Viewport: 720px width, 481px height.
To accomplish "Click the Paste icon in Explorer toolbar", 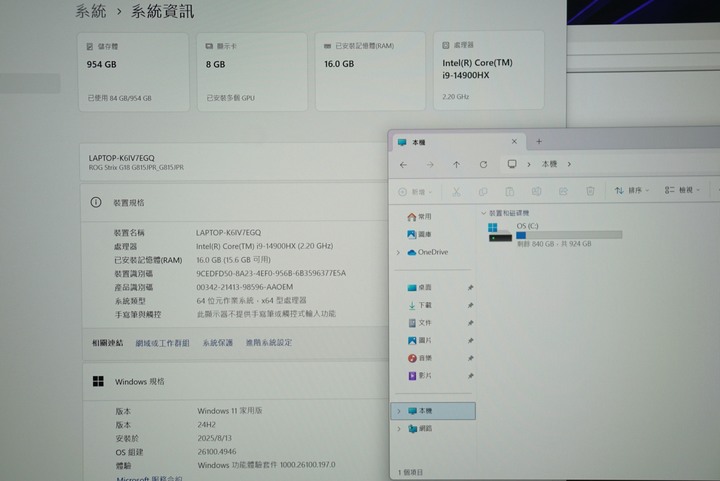I will tap(509, 191).
